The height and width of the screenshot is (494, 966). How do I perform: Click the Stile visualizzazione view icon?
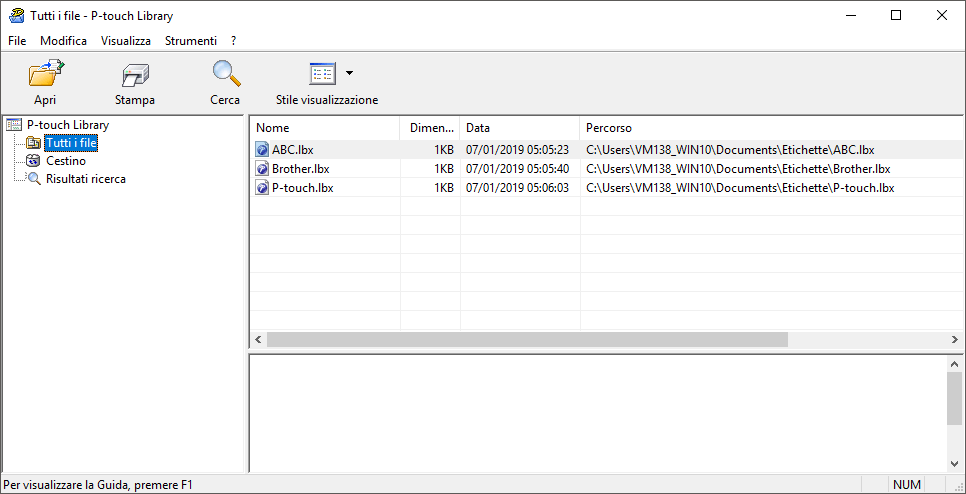[x=322, y=74]
